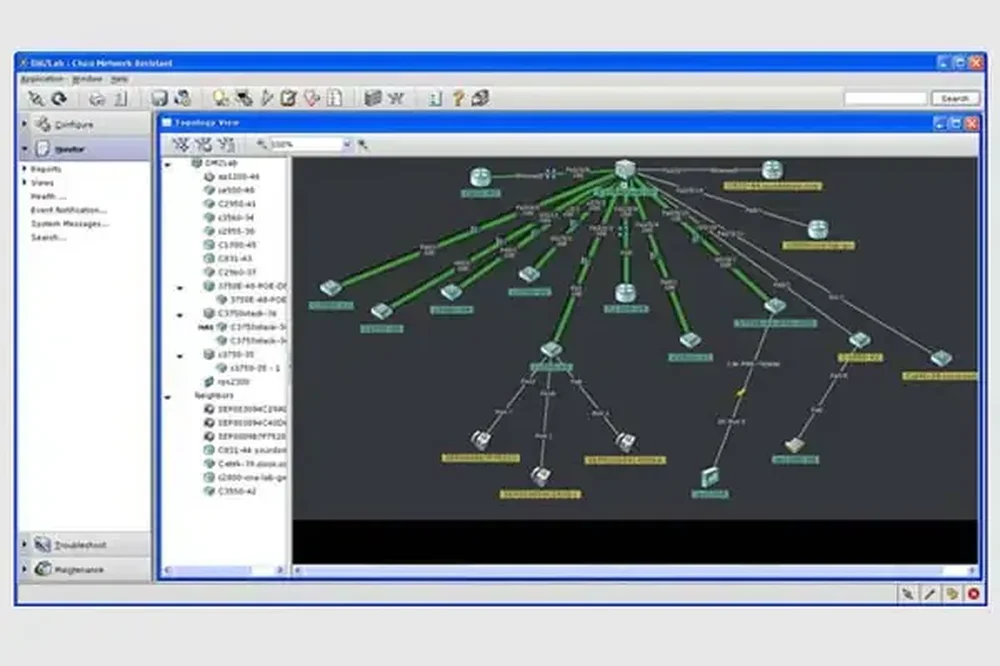
Task: Expand the Reports item in the Monitor panel
Action: [24, 169]
